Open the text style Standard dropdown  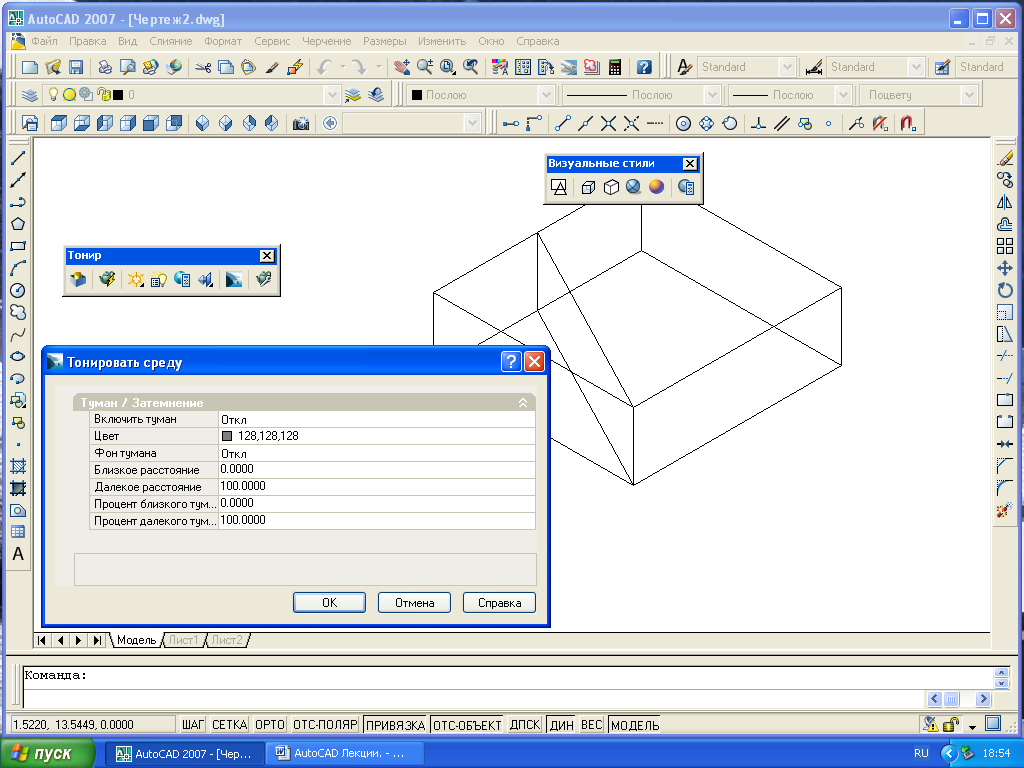(787, 67)
